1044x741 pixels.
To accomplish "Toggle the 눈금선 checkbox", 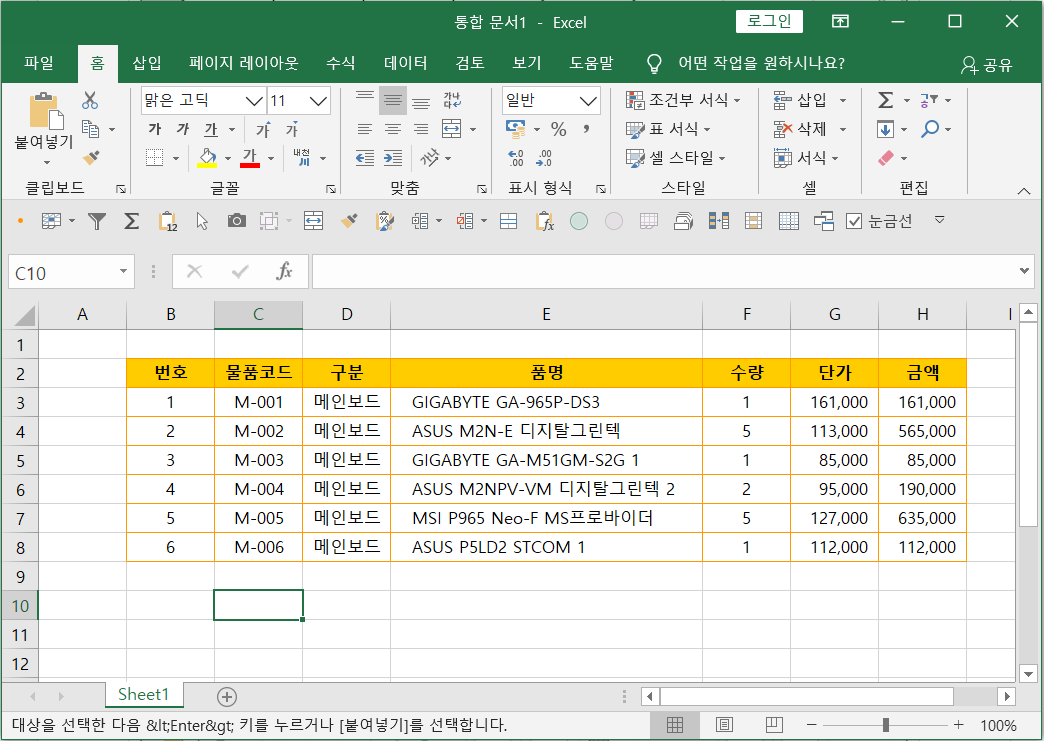I will click(x=854, y=221).
